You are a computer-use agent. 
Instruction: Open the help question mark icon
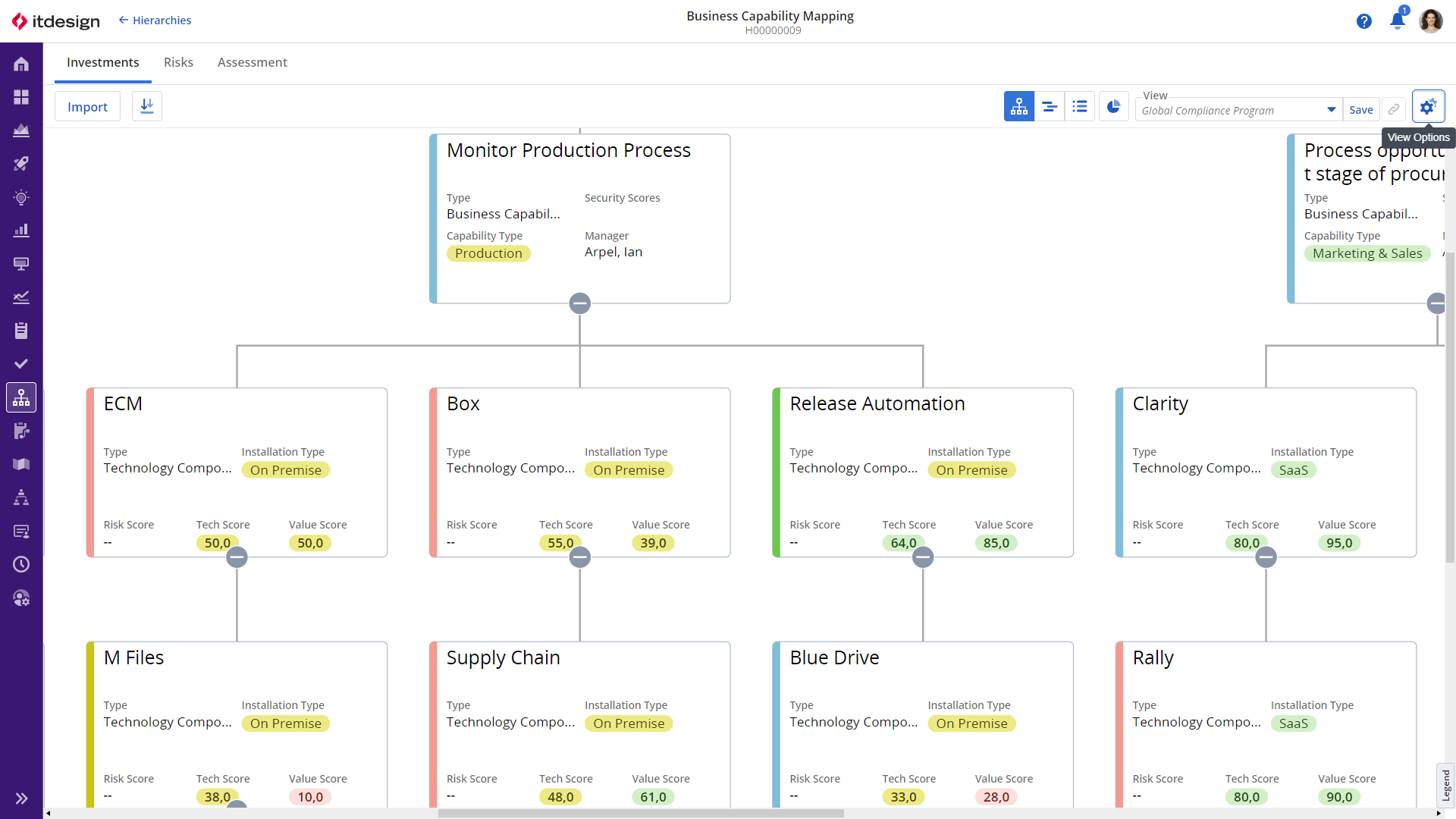[x=1363, y=21]
